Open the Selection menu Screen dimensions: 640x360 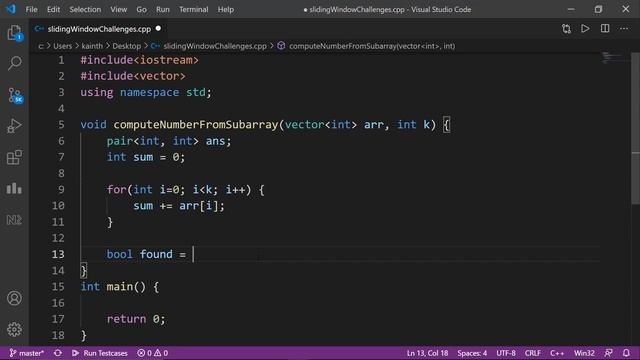pyautogui.click(x=85, y=9)
